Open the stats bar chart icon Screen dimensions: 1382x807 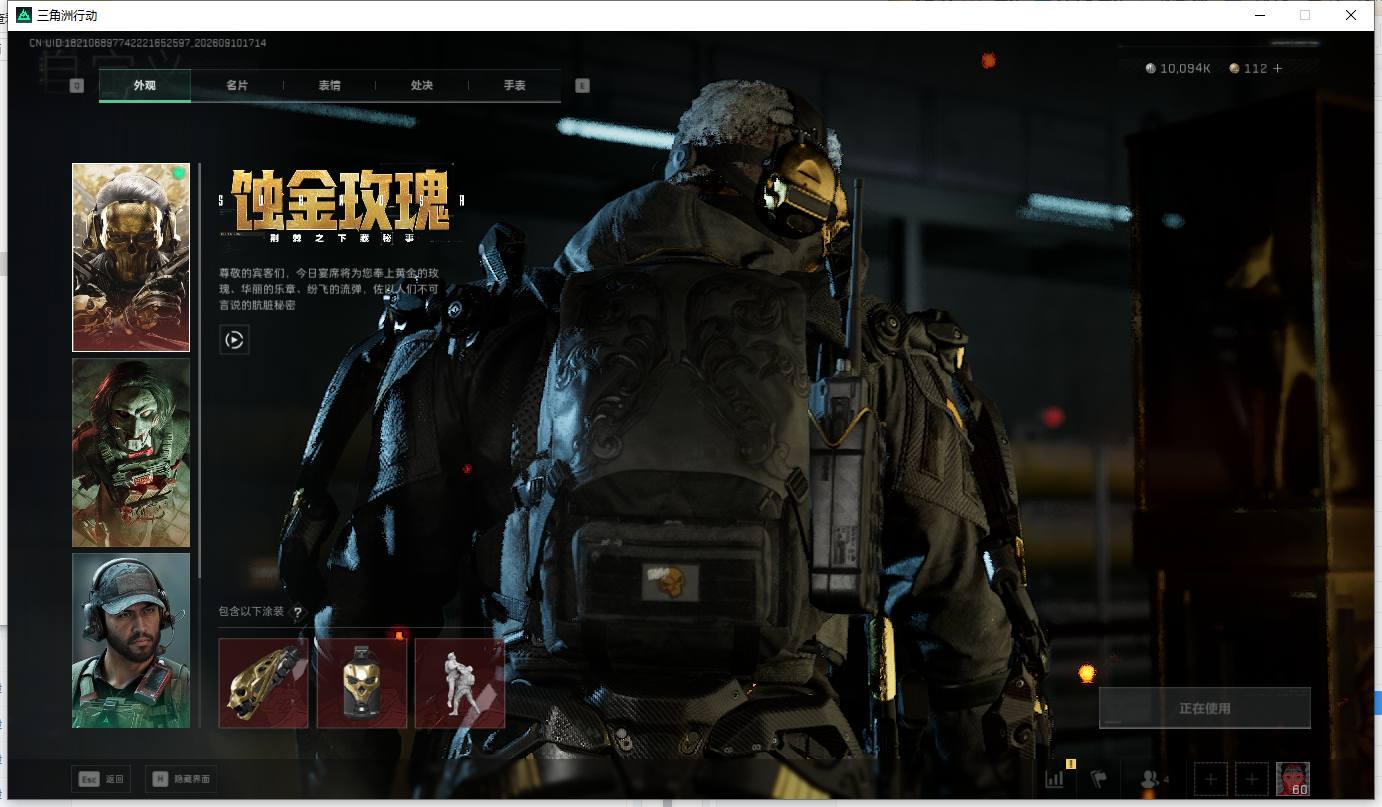click(1054, 778)
